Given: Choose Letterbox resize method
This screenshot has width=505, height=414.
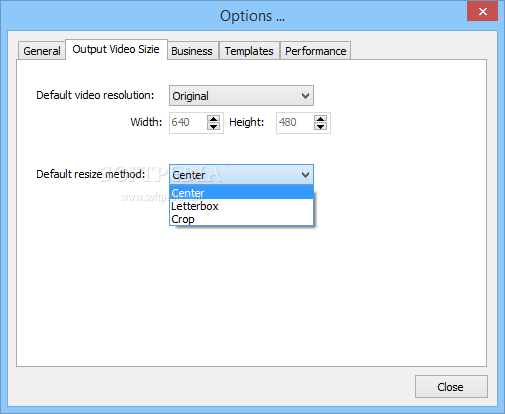Looking at the screenshot, I should click(x=241, y=206).
